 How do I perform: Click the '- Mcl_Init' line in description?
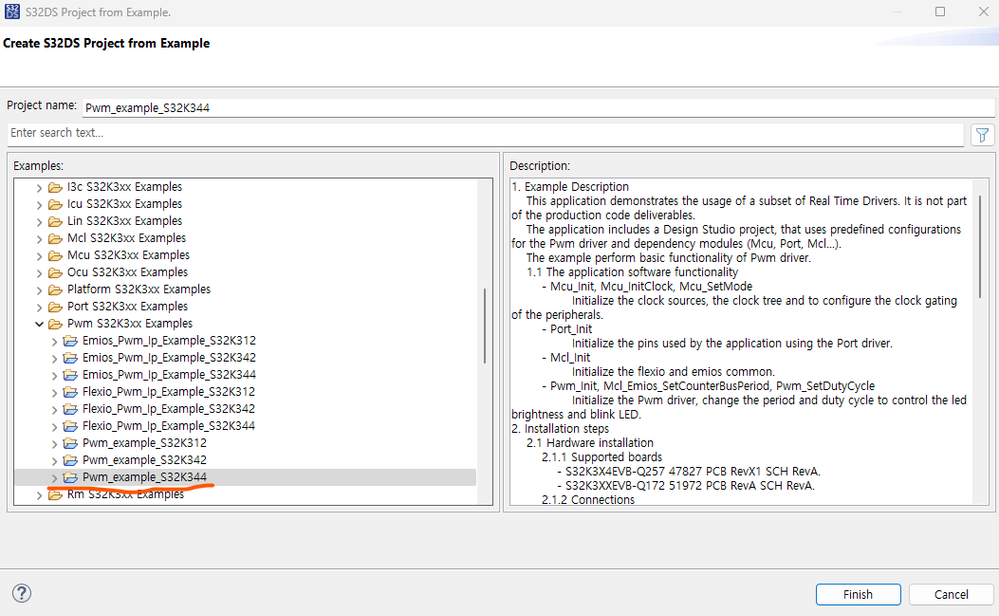[x=566, y=357]
